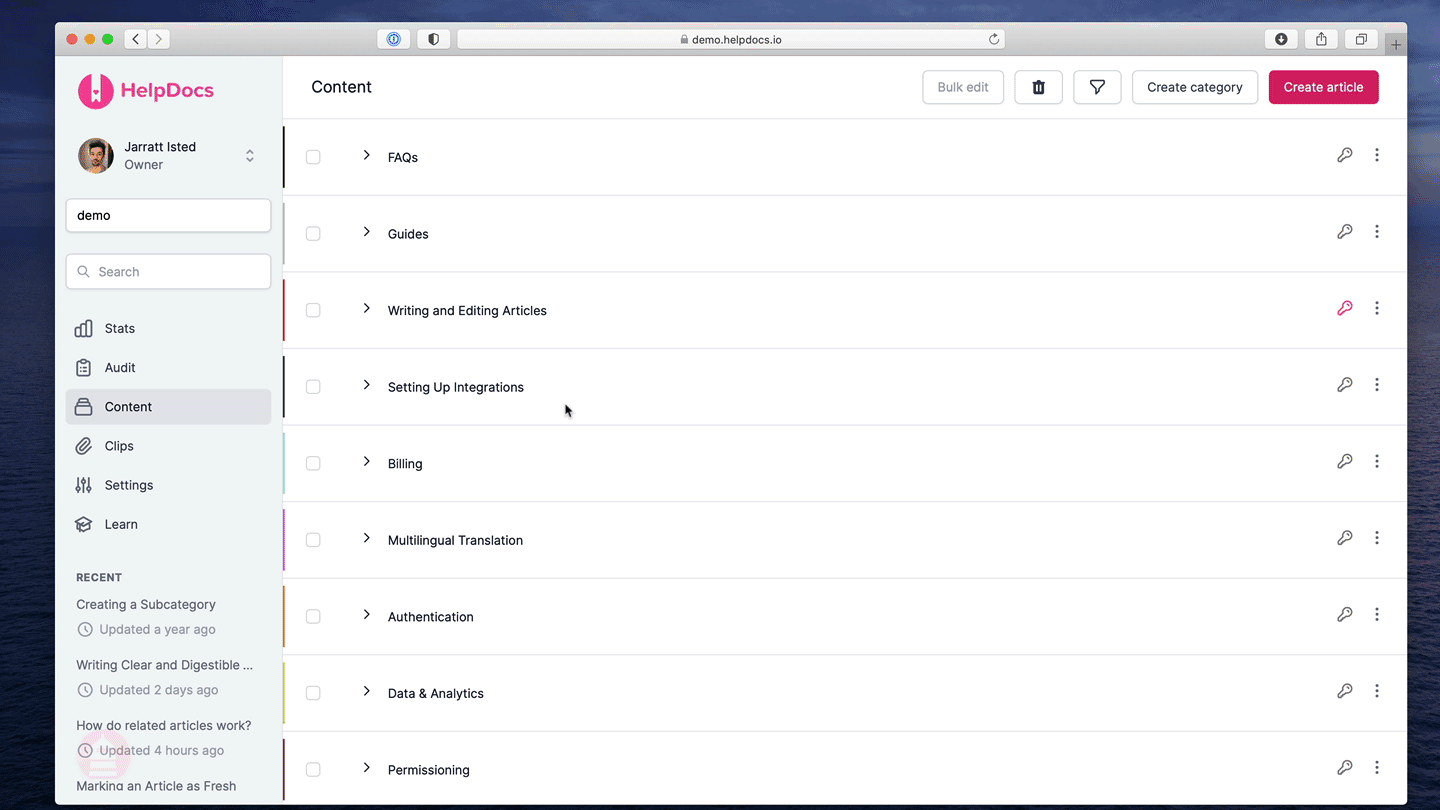1440x810 pixels.
Task: Click key icon for Multilingual Translation
Action: pos(1345,538)
